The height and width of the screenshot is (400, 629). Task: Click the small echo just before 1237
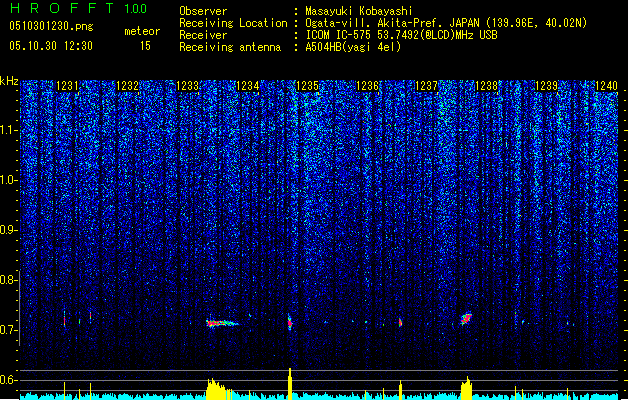[400, 322]
